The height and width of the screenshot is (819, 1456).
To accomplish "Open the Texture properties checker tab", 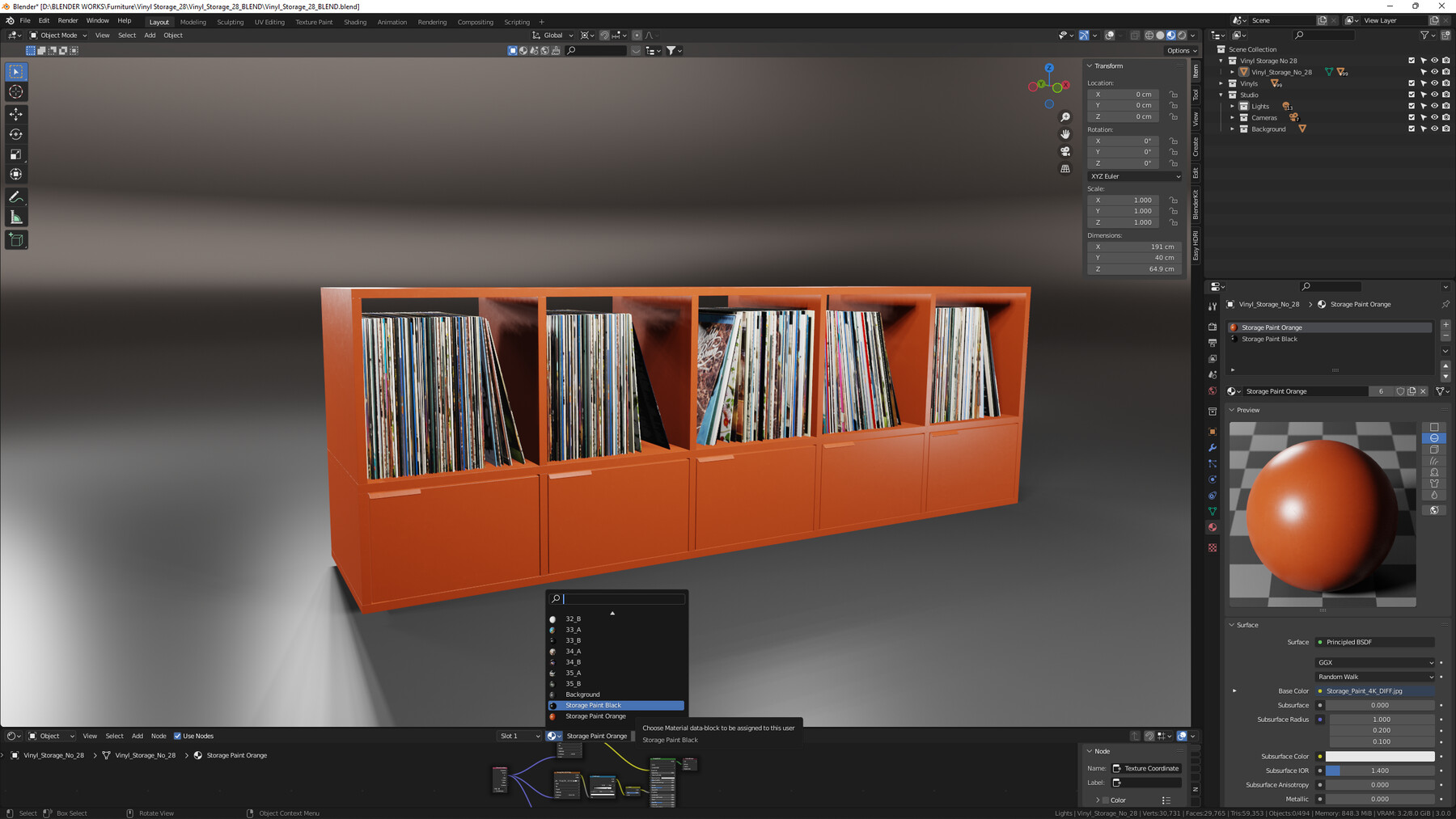I will (x=1212, y=548).
